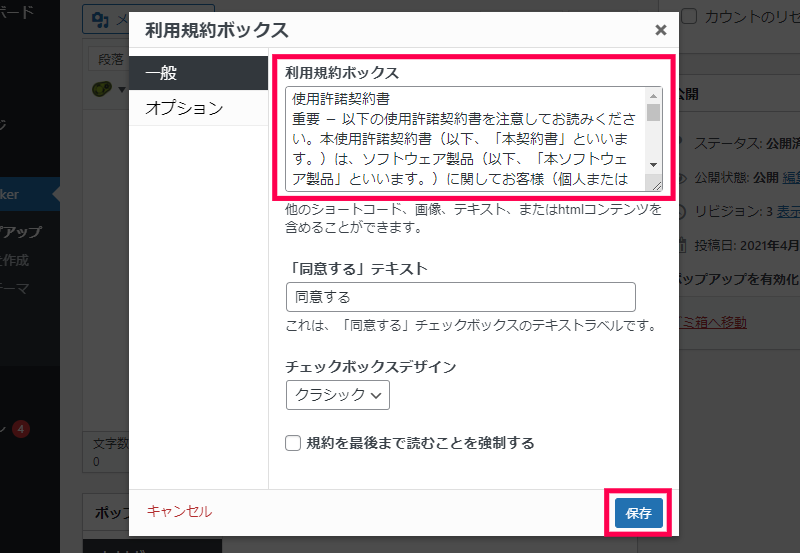The height and width of the screenshot is (553, 800).
Task: Open the 段落 format dropdown
Action: [x=108, y=59]
